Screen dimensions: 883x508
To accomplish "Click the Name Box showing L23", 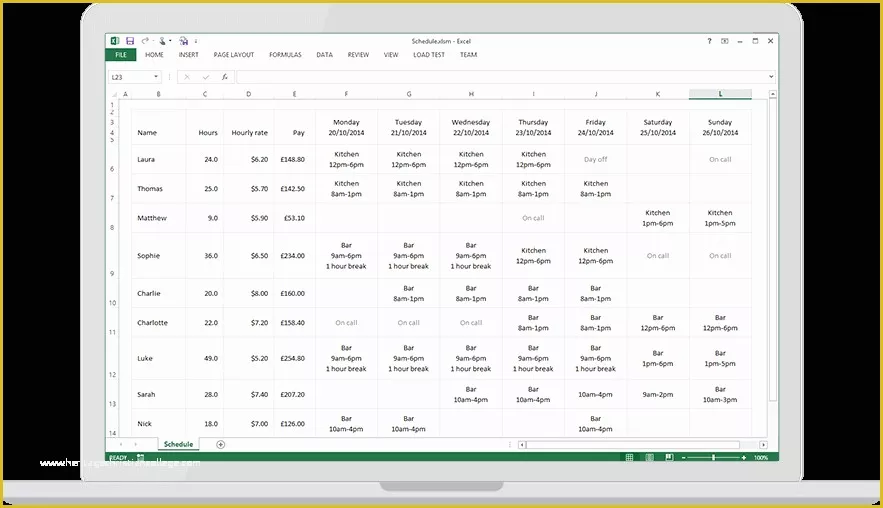I will (131, 77).
